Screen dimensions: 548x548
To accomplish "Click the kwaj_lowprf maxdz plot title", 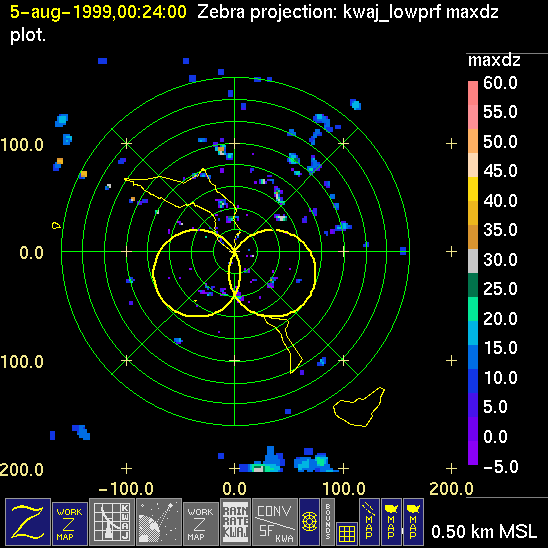I will click(x=421, y=13).
